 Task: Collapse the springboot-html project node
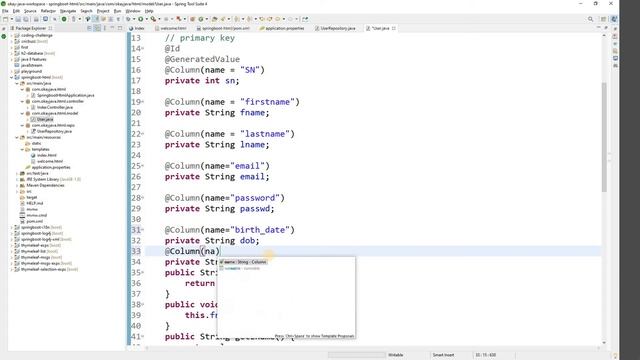11,77
